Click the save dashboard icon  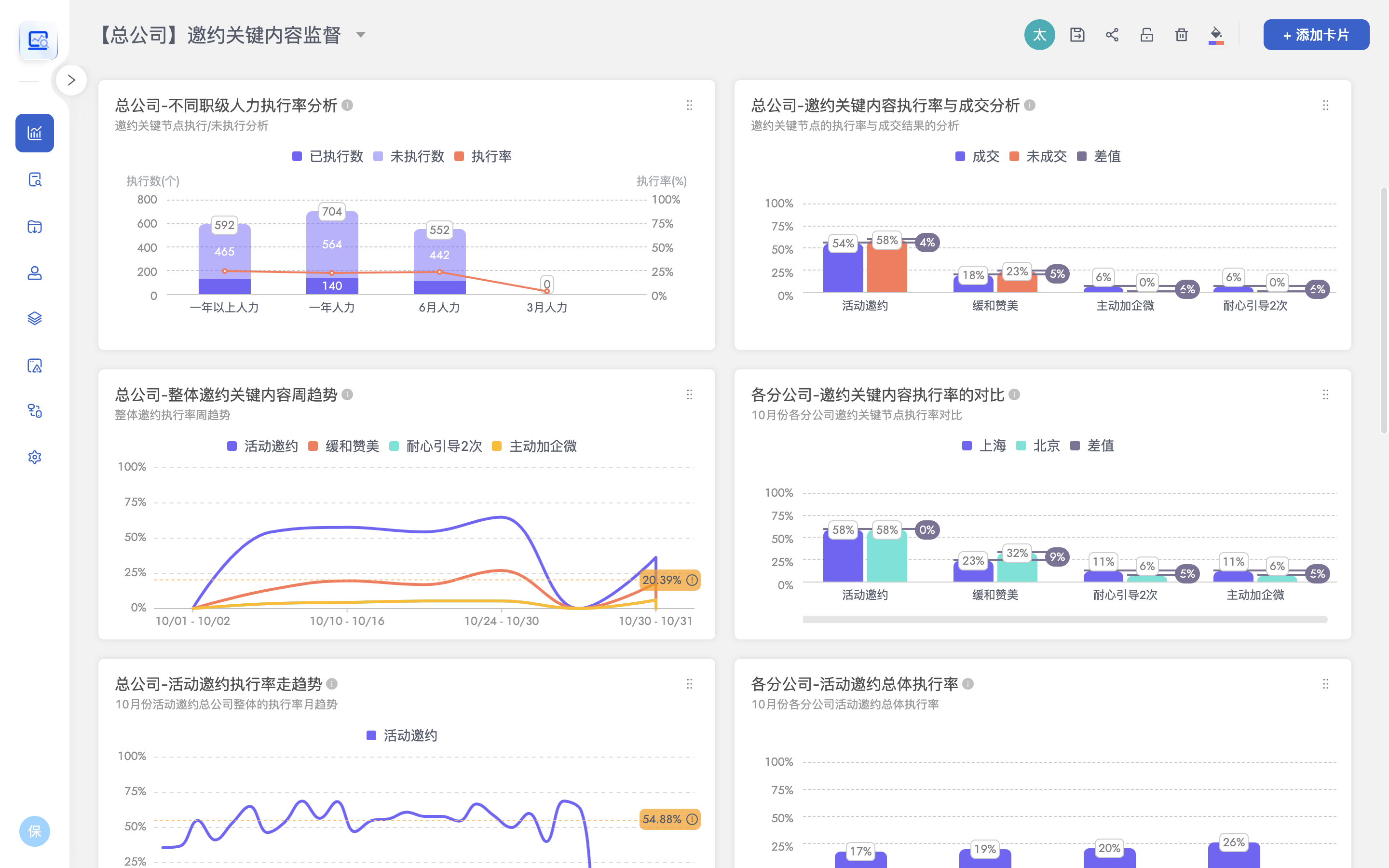coord(1077,35)
